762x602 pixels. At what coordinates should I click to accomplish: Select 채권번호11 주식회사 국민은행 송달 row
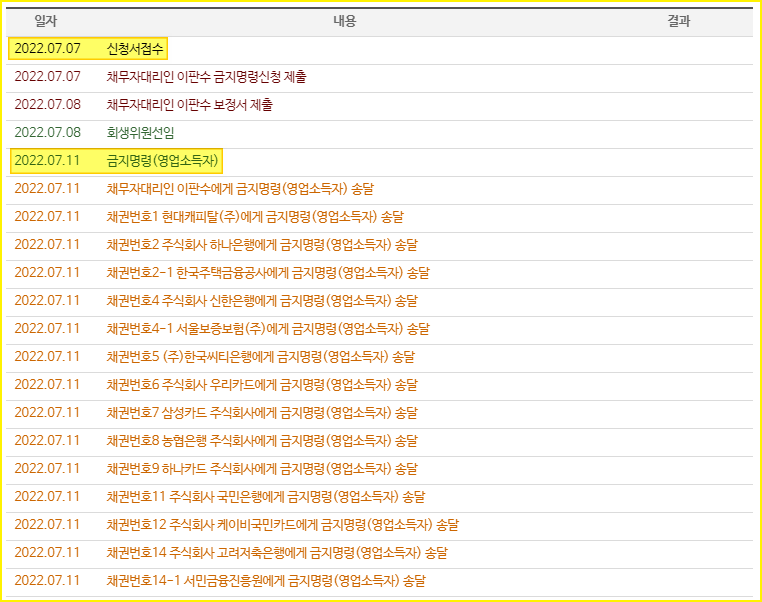coord(380,497)
